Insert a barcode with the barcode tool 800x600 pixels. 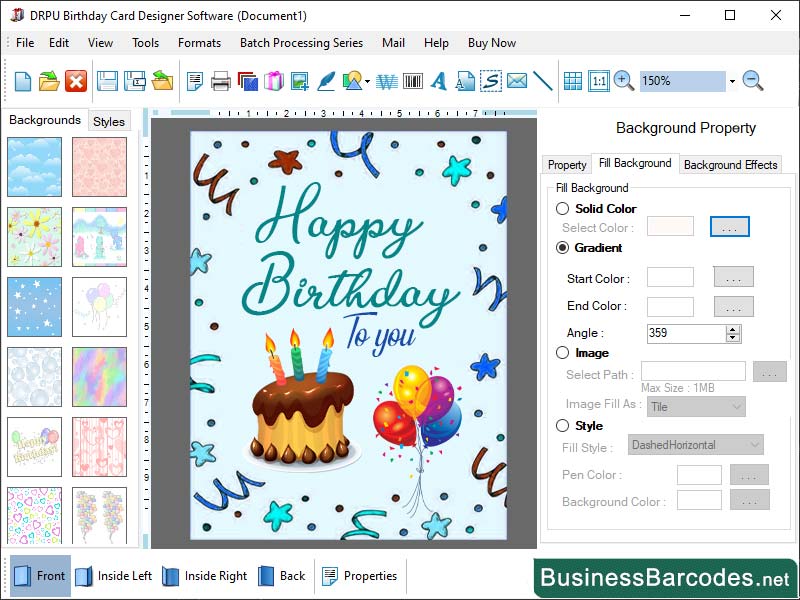413,80
